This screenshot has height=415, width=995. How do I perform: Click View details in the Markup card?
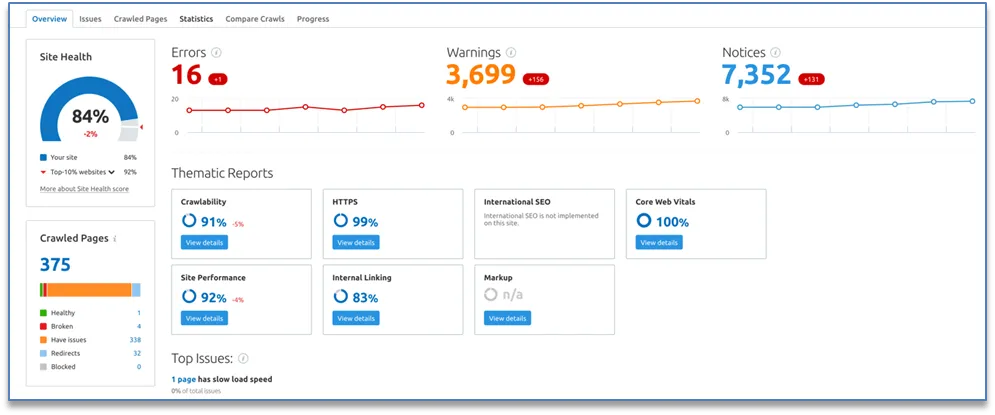[x=507, y=318]
